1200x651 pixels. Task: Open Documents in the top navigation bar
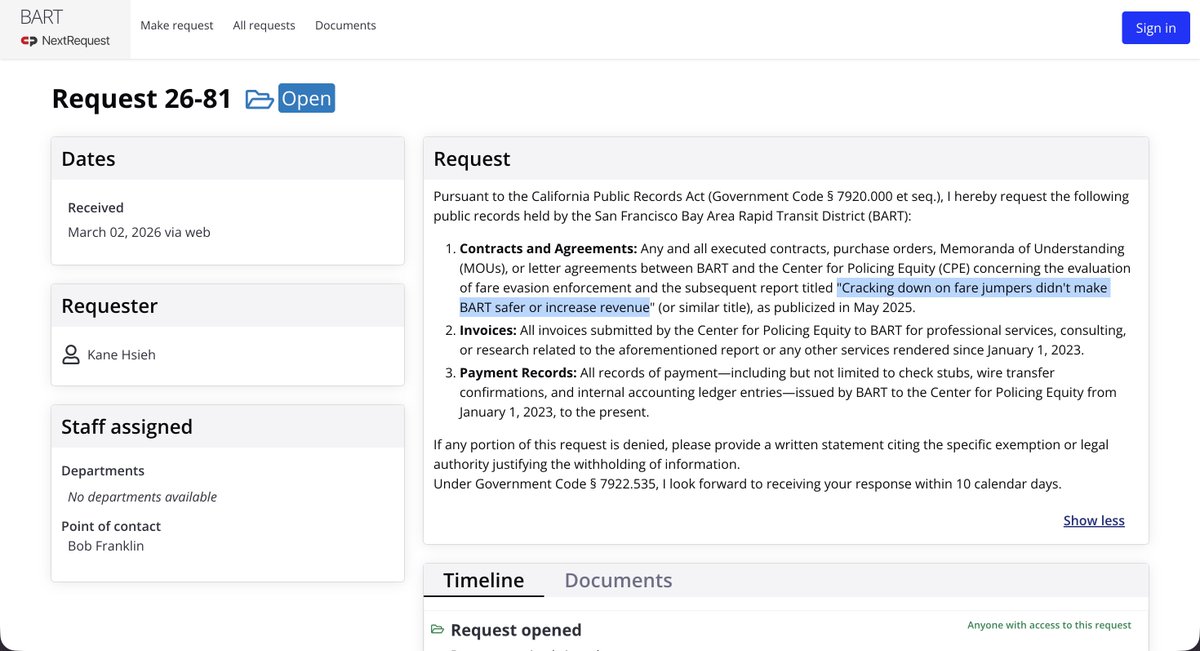tap(345, 25)
